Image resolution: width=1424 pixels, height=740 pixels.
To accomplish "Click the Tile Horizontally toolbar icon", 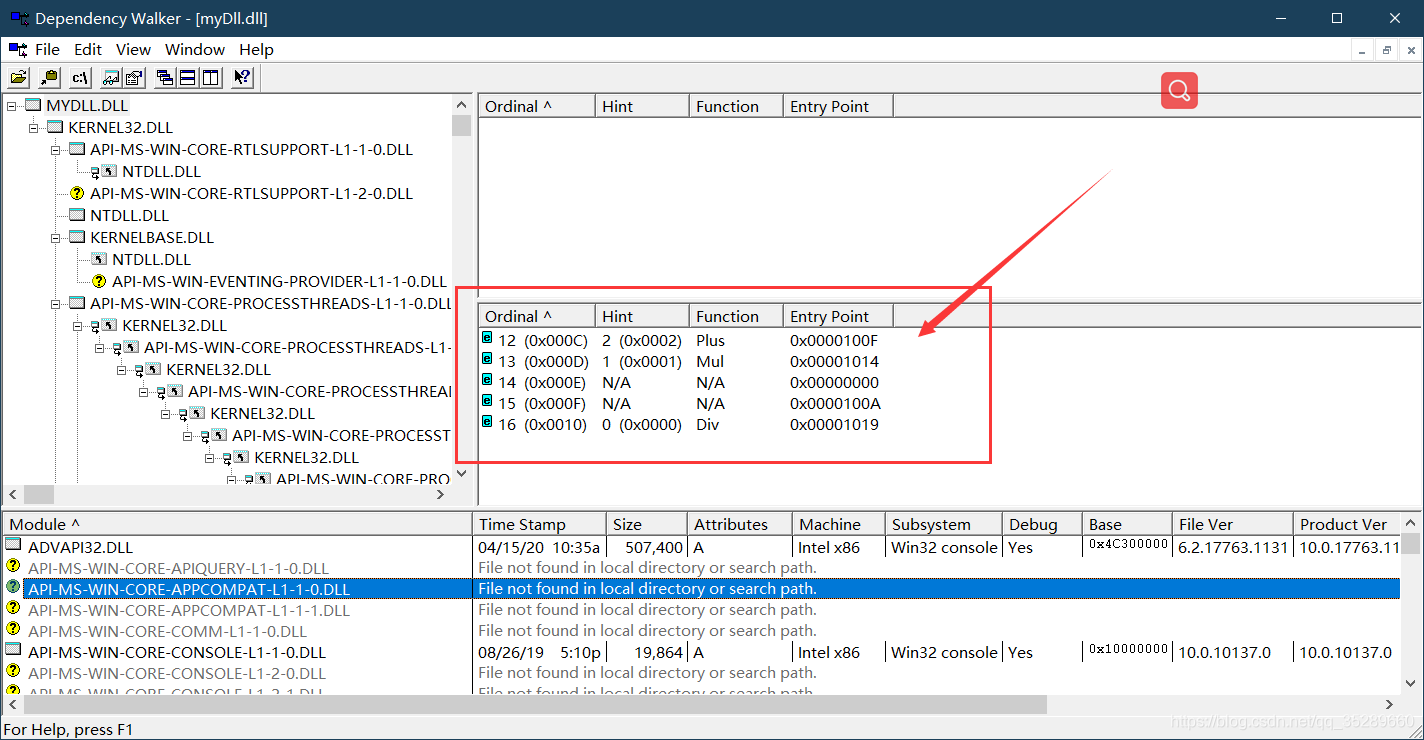I will pyautogui.click(x=187, y=77).
